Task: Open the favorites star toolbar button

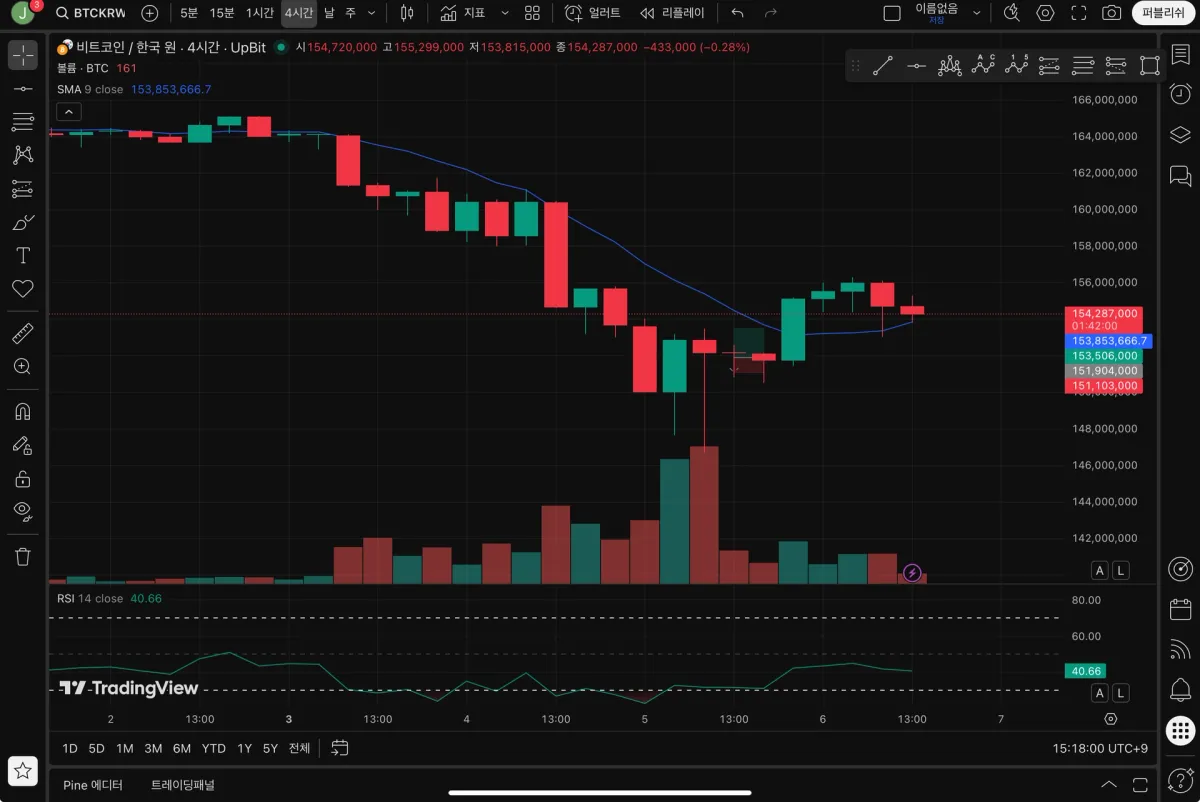Action: click(23, 771)
